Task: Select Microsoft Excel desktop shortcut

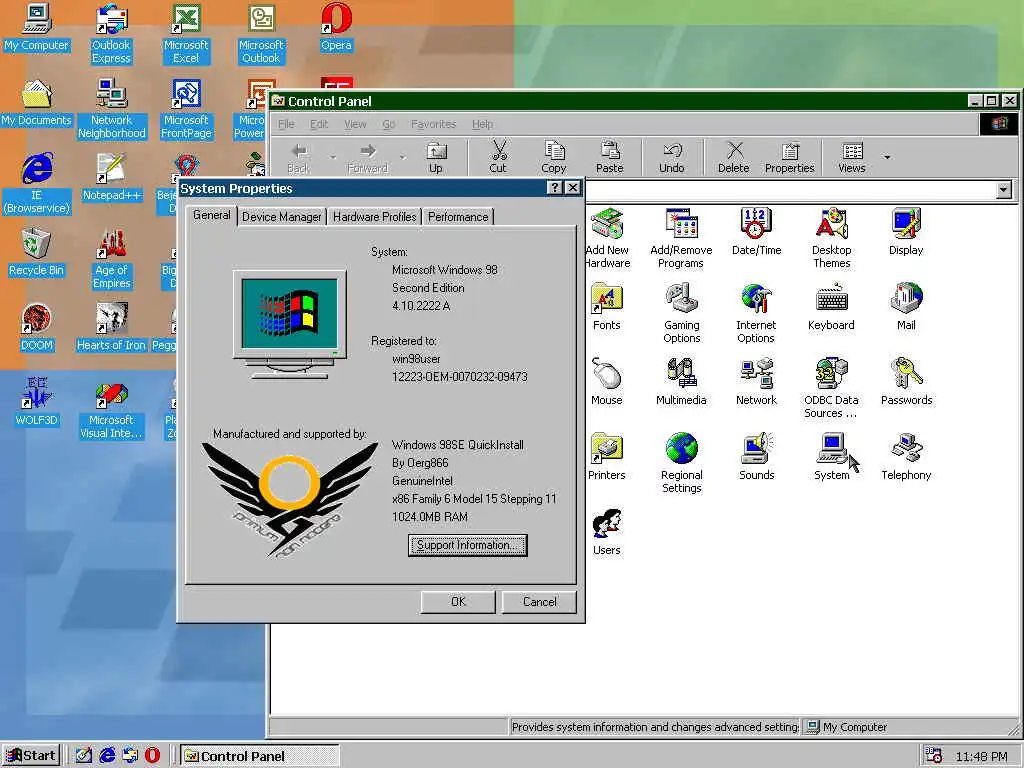Action: (186, 34)
